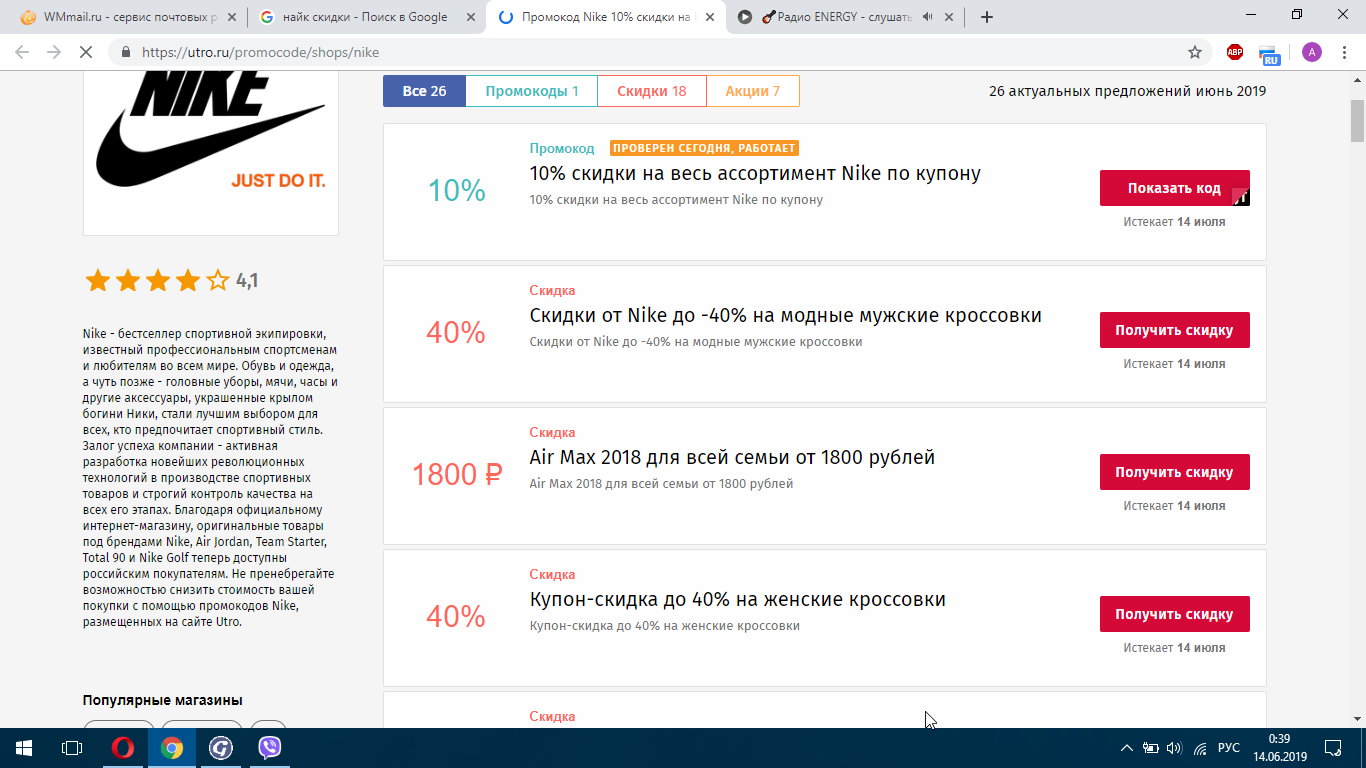The image size is (1366, 768).
Task: Switch to the Google search tab
Action: (x=365, y=17)
